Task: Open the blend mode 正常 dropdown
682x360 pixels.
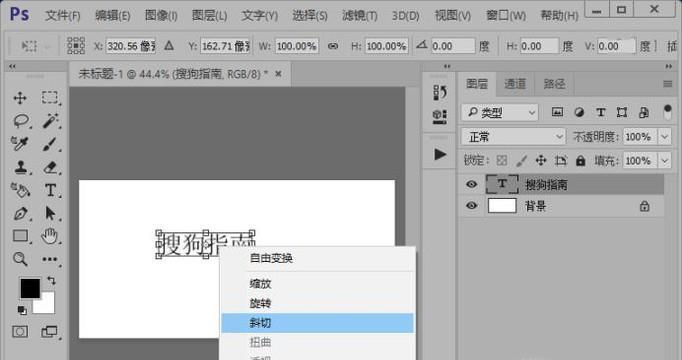Action: tap(513, 137)
